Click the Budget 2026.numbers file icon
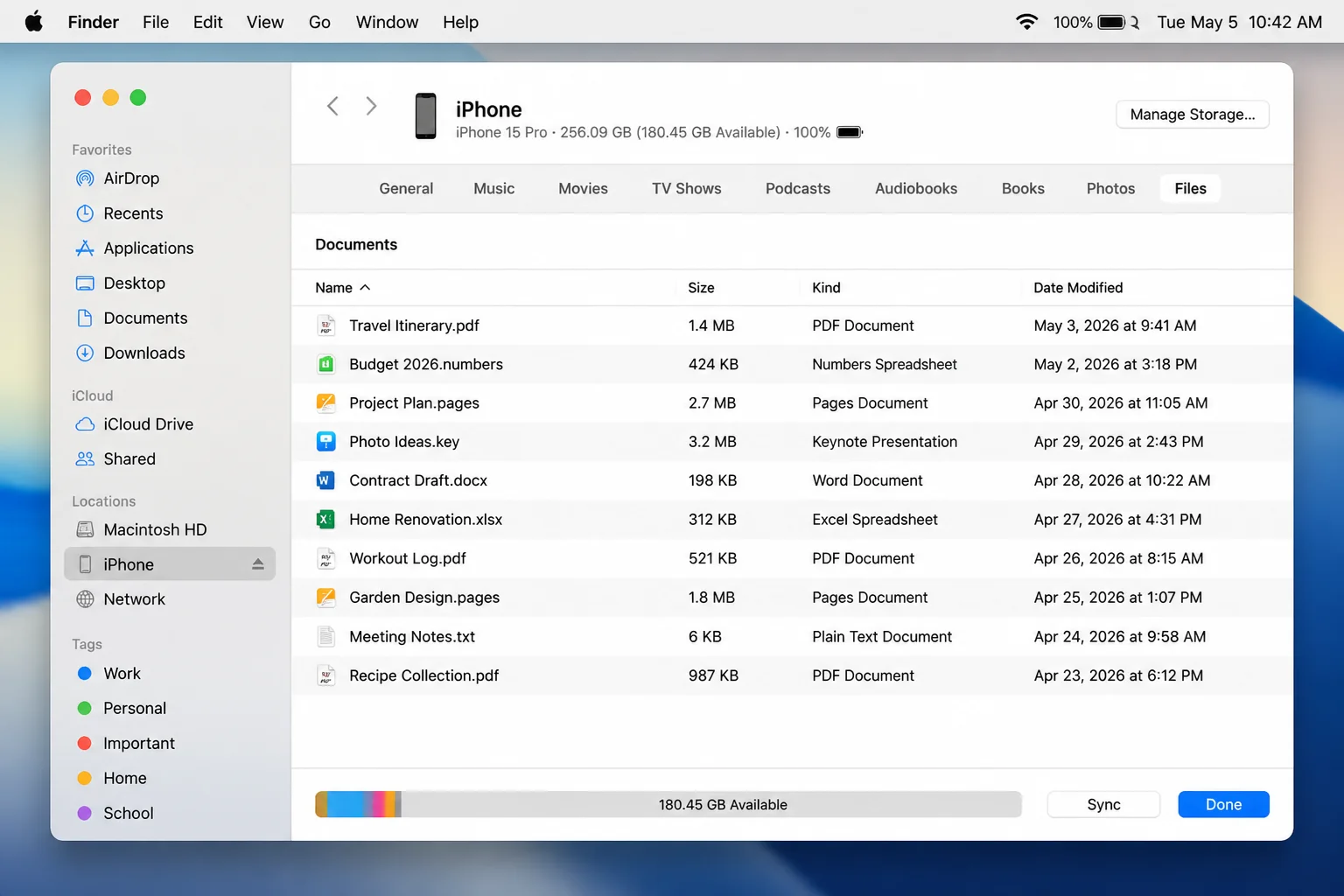This screenshot has height=896, width=1344. point(325,364)
